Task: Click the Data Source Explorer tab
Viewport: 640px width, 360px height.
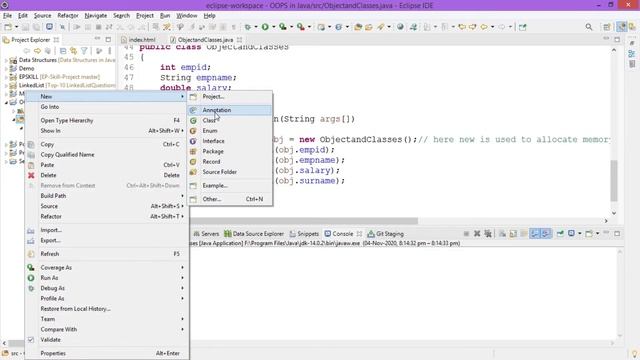Action: pyautogui.click(x=254, y=233)
